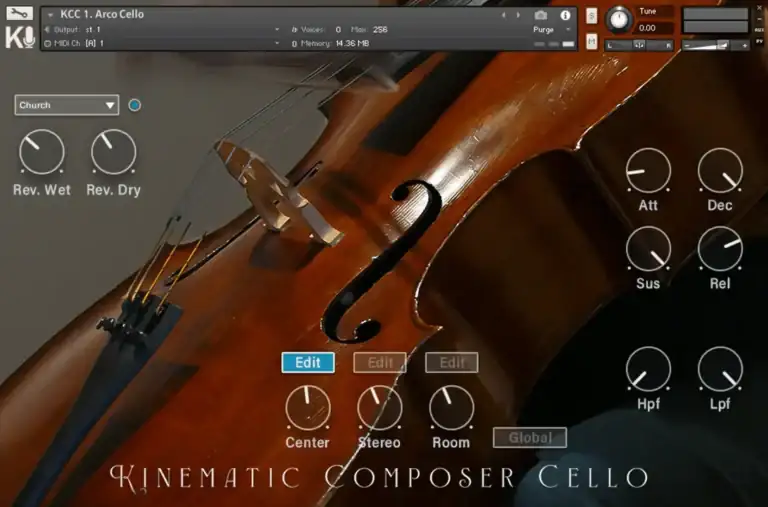Open the Church reverb preset dropdown
This screenshot has height=507, width=768.
[67, 105]
